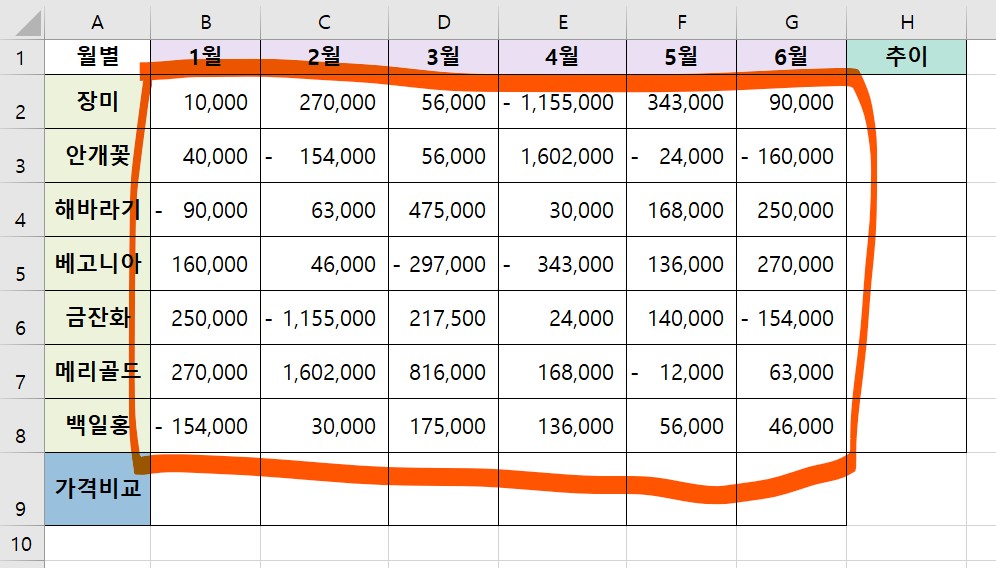Click 장미's 90,000 cell under 6월
This screenshot has height=568, width=996.
[791, 102]
